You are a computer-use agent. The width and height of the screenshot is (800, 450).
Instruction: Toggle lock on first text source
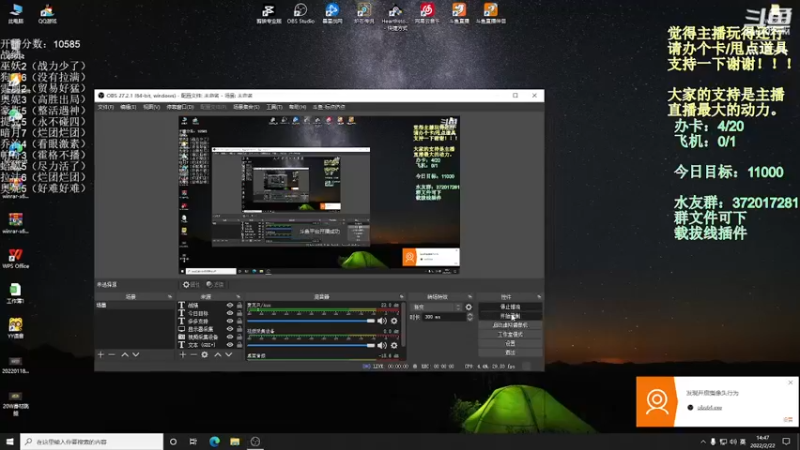tap(239, 305)
